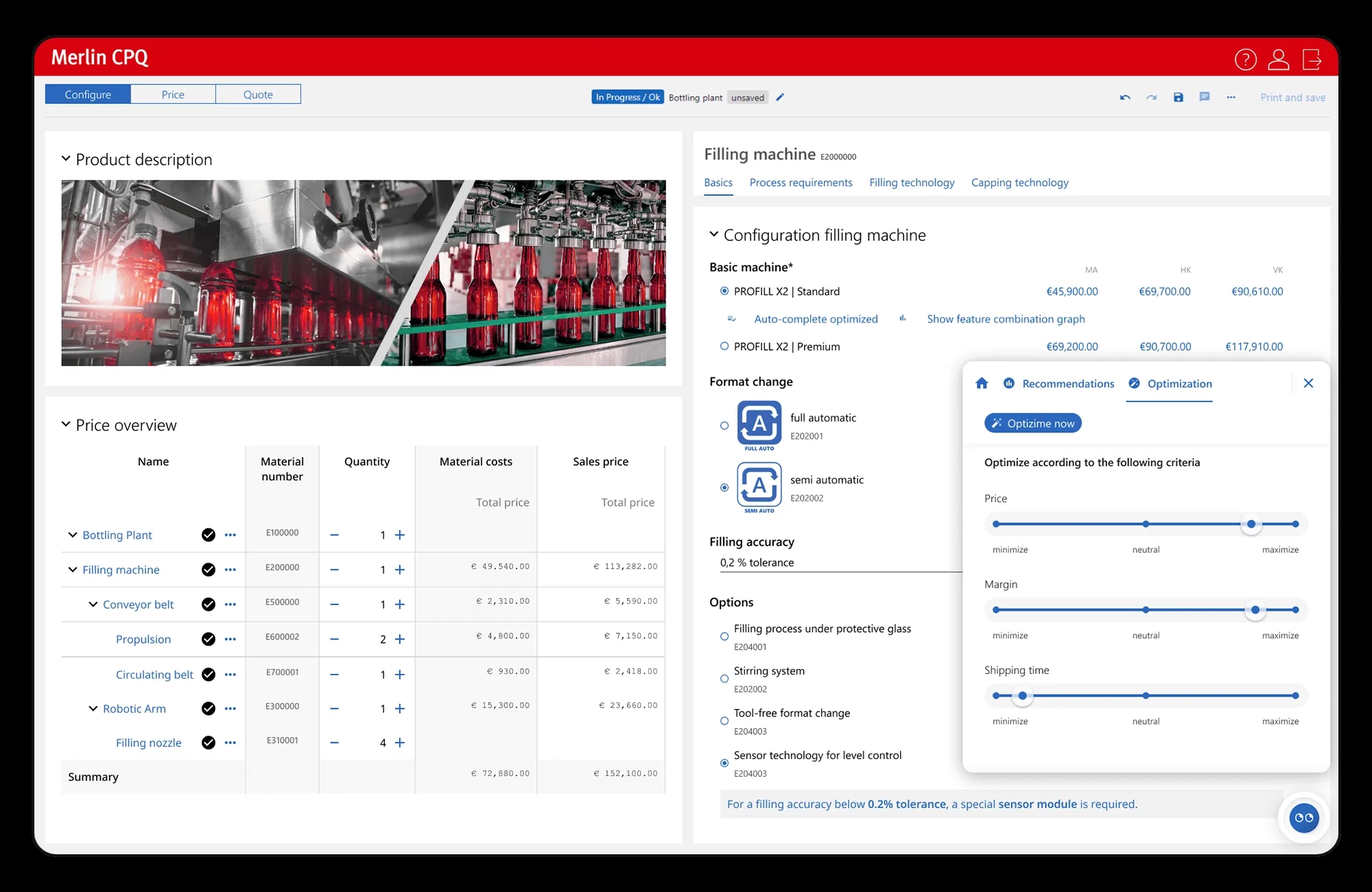Open the ellipsis menu for Propulsion row
Screen dimensions: 1372x892
(x=230, y=639)
